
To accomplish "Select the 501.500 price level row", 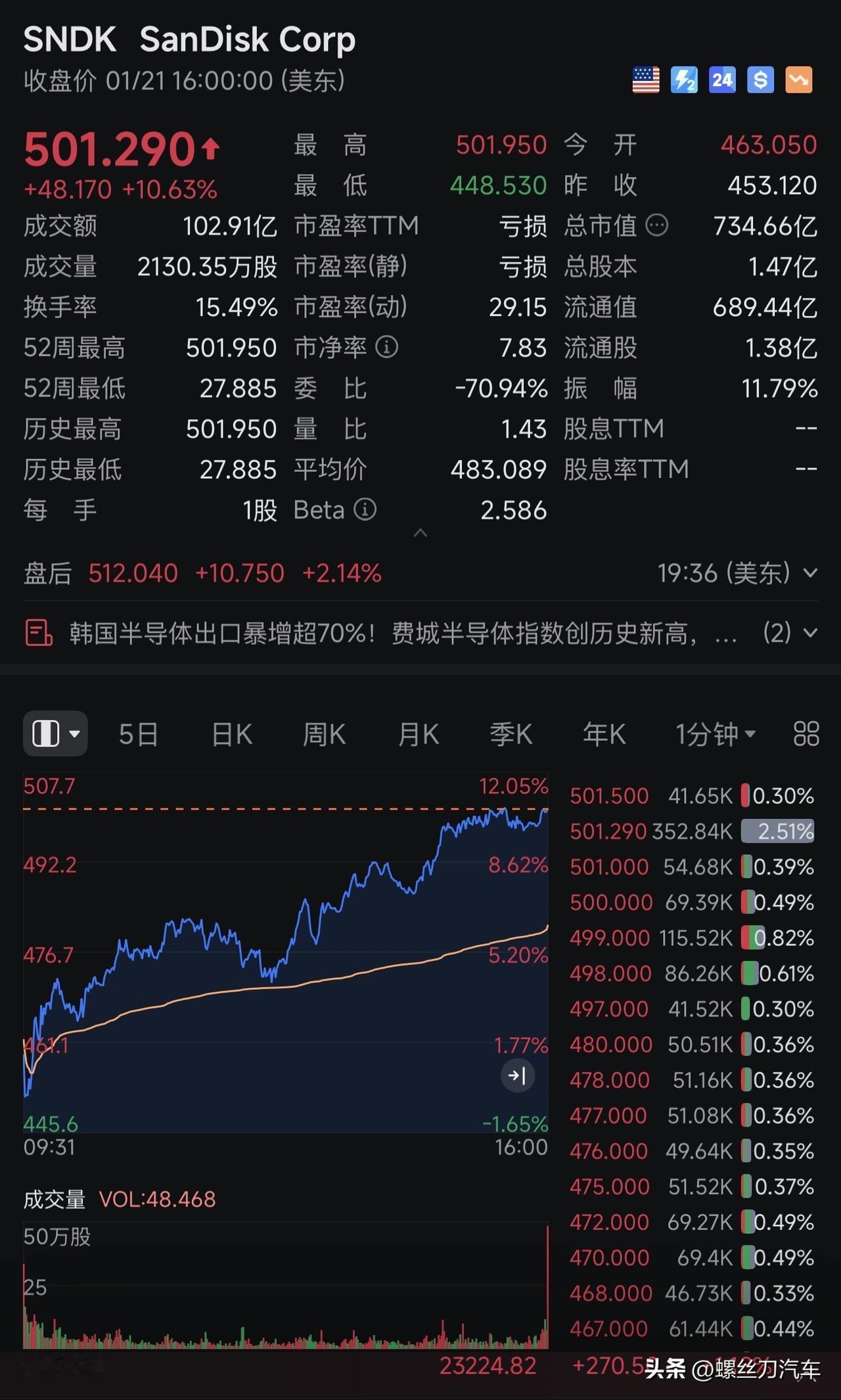I will tap(692, 796).
